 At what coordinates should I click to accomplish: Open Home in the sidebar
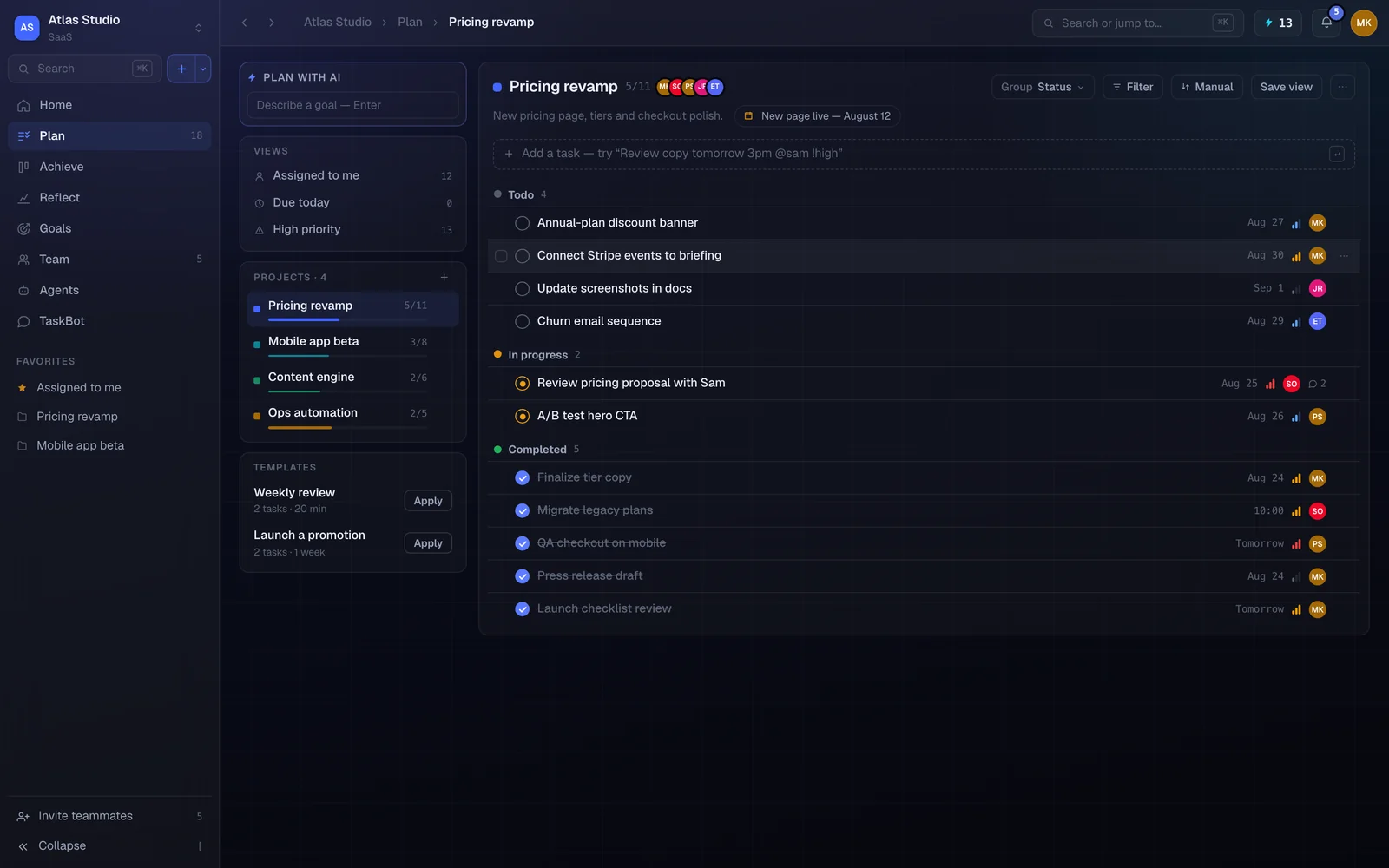(x=109, y=105)
